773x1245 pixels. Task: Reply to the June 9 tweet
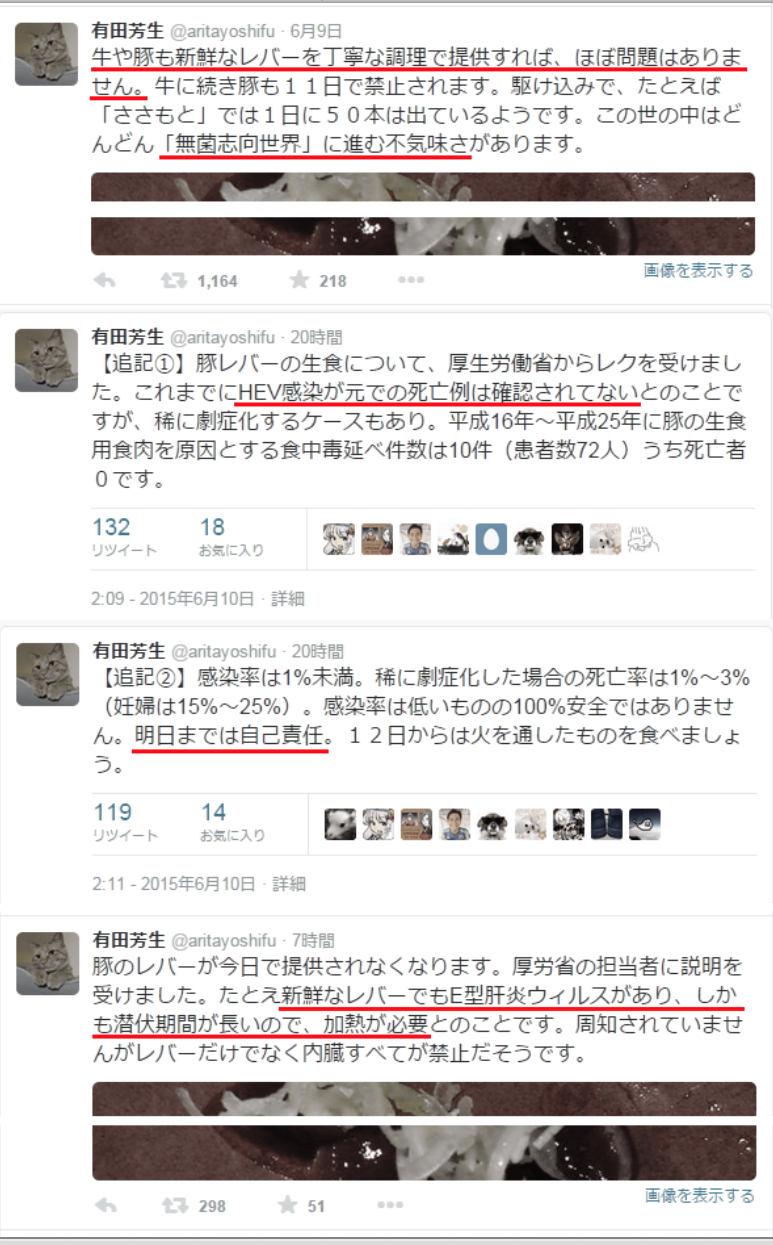click(x=104, y=281)
